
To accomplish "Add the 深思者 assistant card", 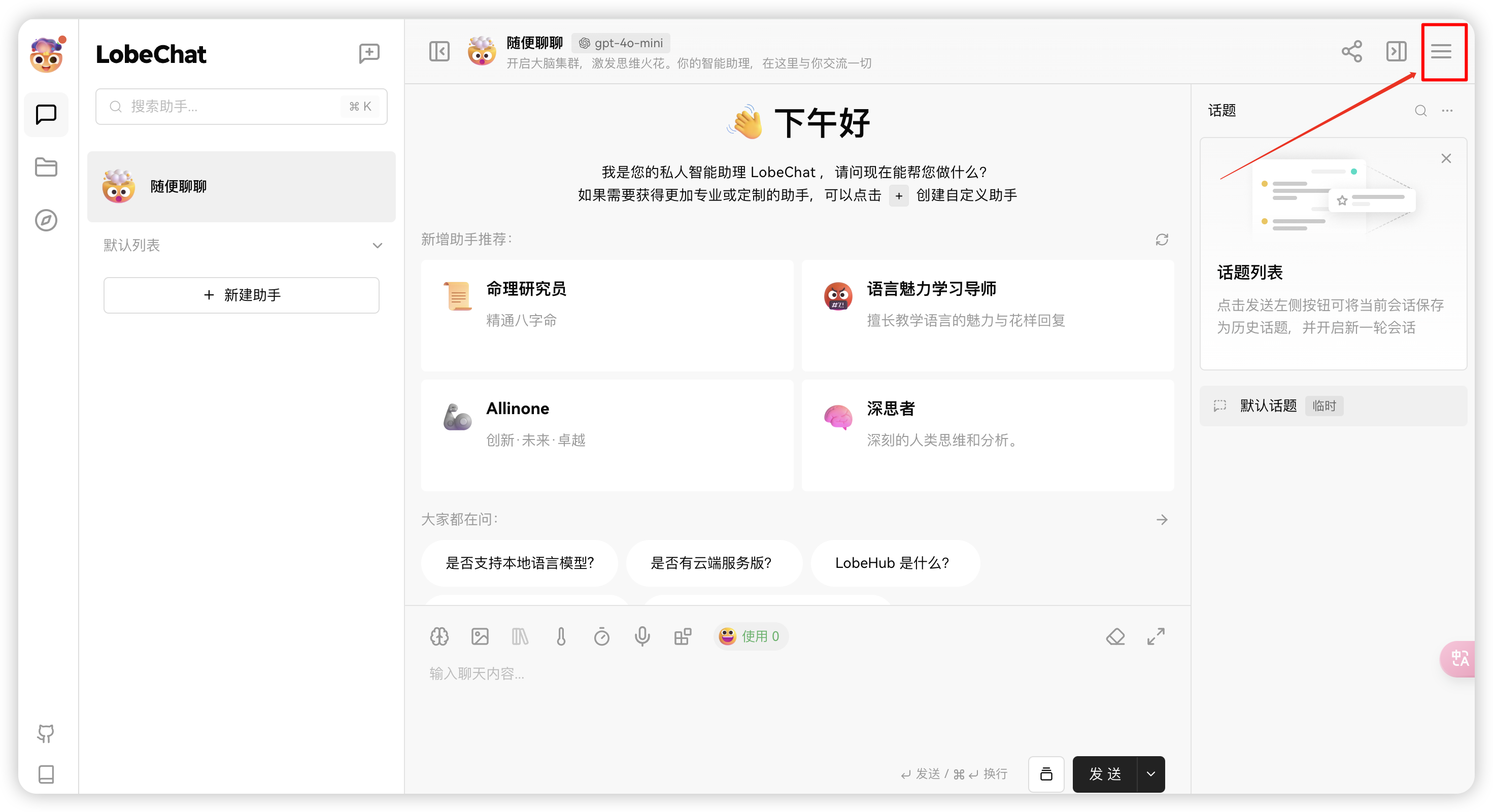I will click(988, 435).
